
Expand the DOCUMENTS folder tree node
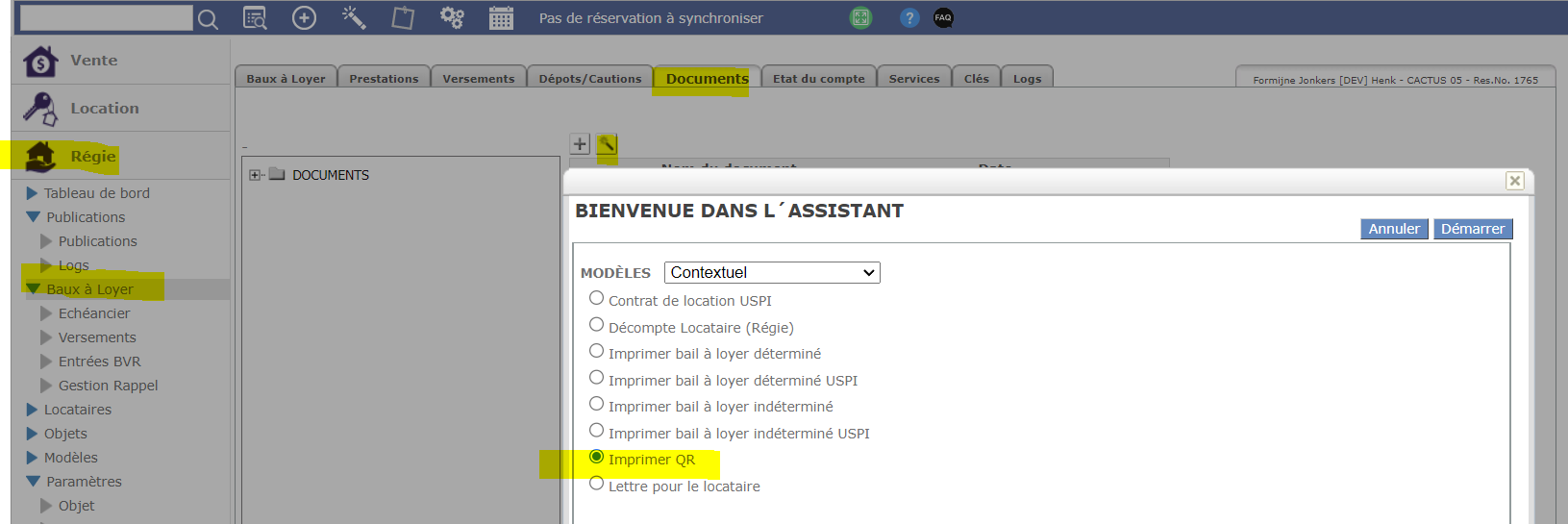click(255, 175)
